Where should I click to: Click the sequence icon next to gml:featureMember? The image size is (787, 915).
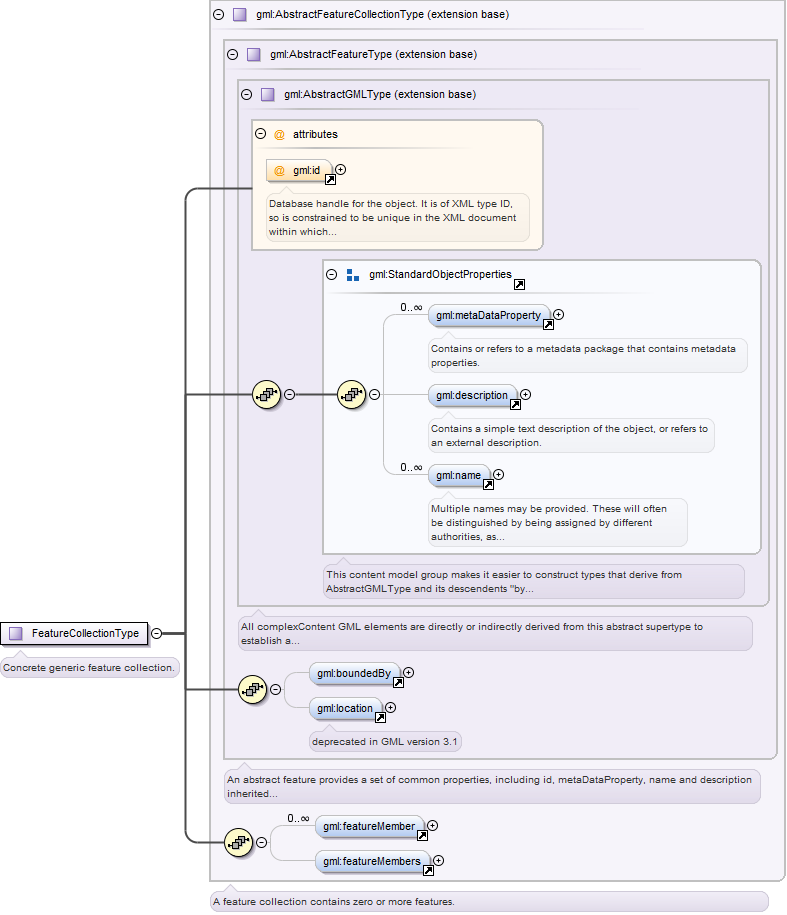(x=239, y=843)
